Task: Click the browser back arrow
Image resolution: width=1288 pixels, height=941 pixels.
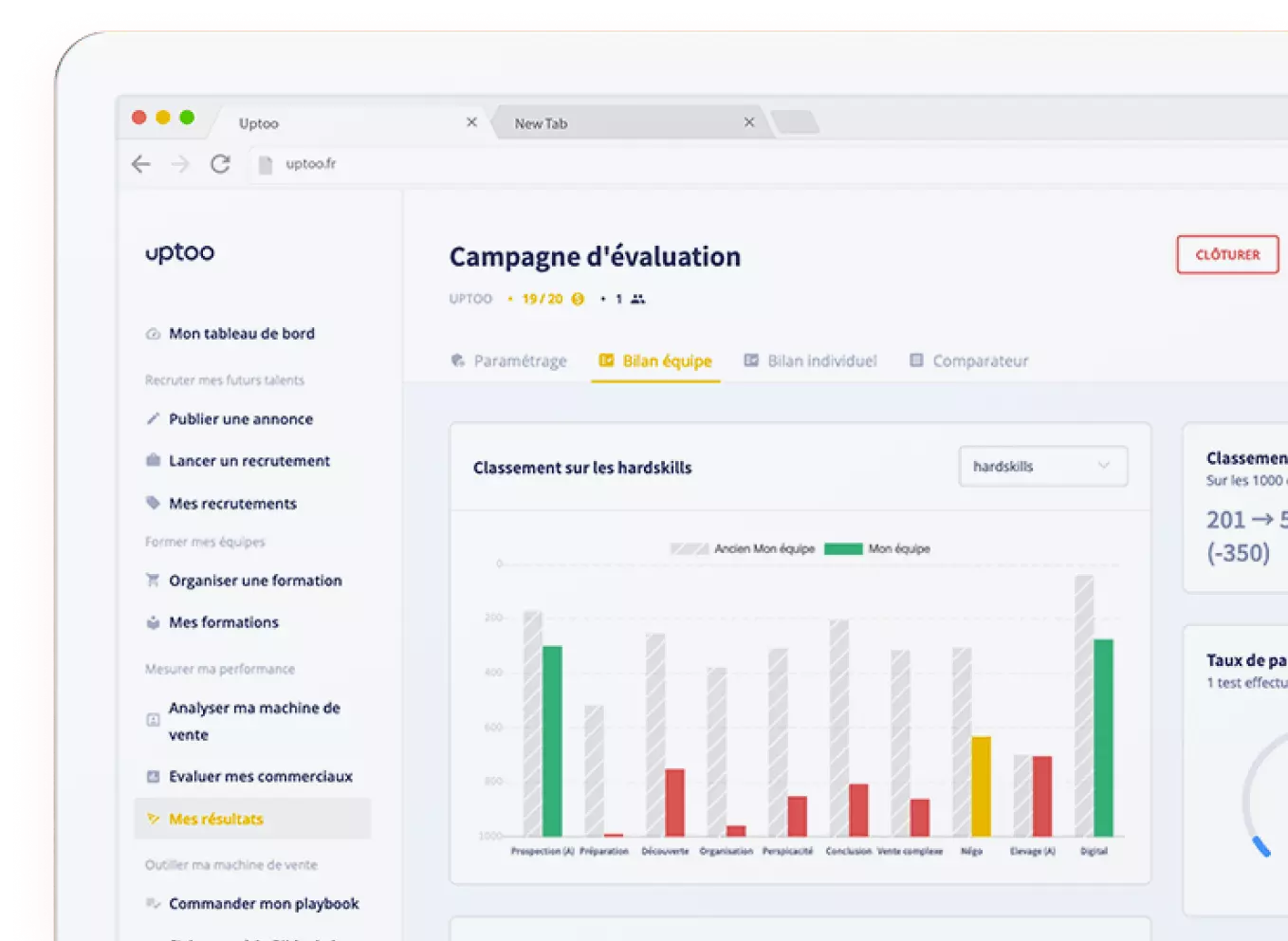Action: tap(141, 164)
